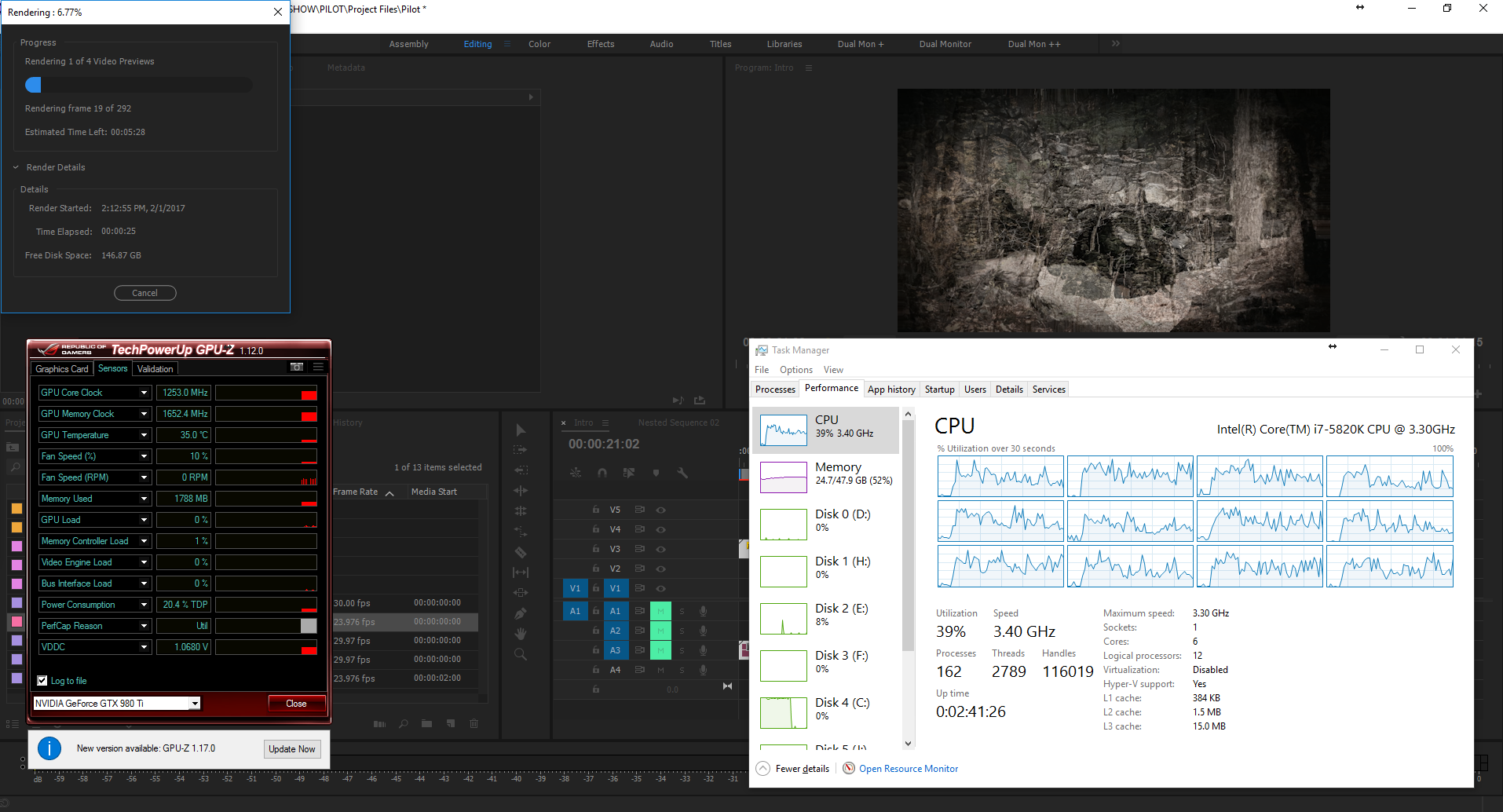Open Memory Used sensor dropdown
This screenshot has width=1503, height=812.
144,499
